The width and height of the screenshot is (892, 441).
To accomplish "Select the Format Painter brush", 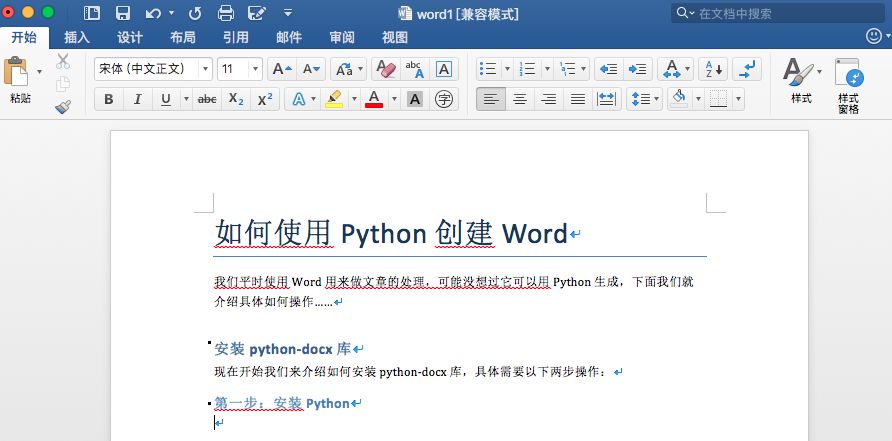I will coord(63,107).
